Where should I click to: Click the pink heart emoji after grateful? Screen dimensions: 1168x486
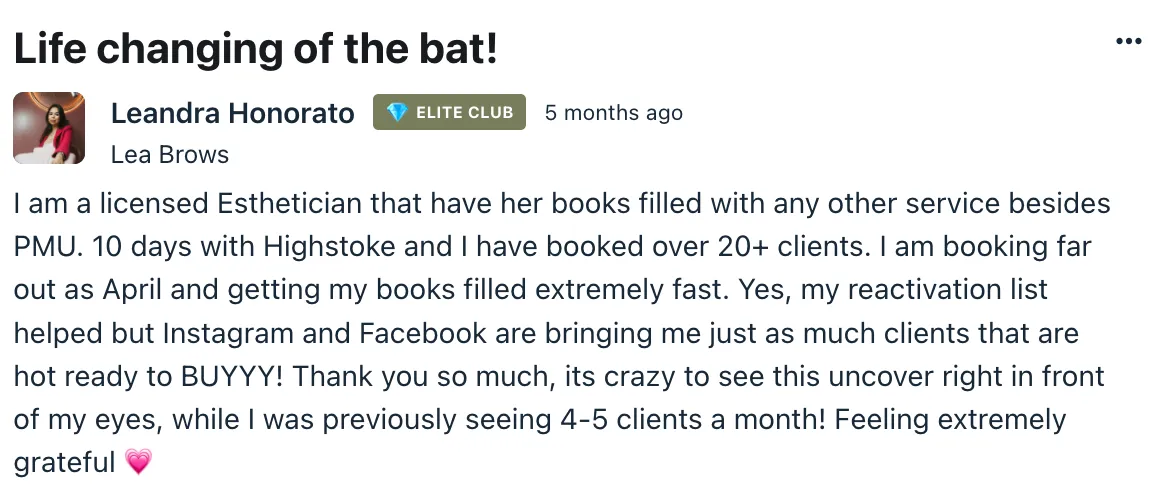pyautogui.click(x=138, y=462)
